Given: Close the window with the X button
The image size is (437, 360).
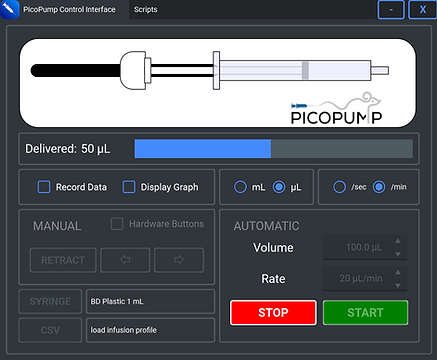Looking at the screenshot, I should coord(422,9).
